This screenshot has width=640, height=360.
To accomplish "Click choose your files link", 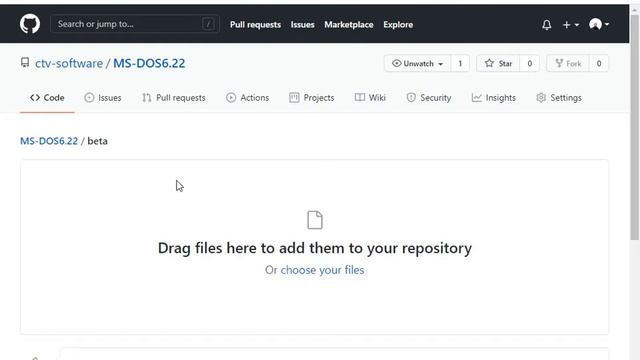I will [322, 270].
